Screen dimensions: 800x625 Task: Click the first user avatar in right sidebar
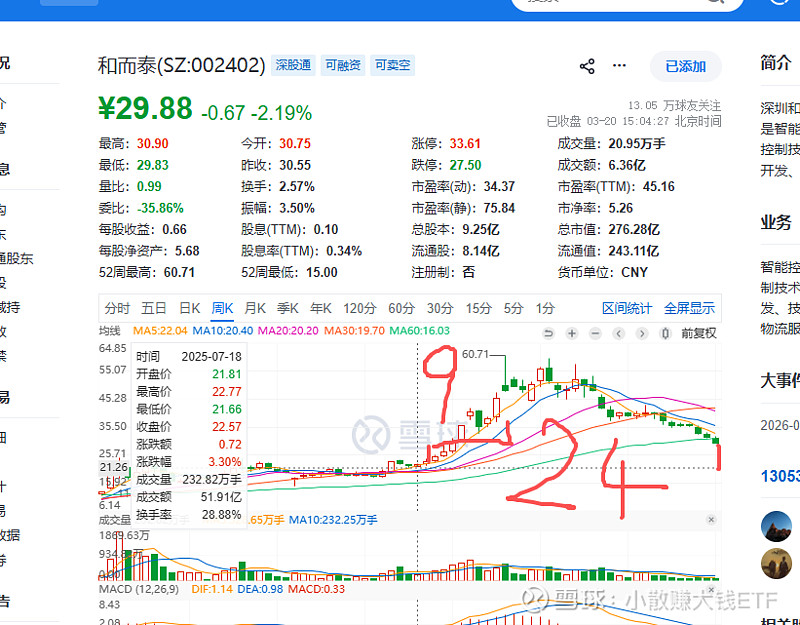[776, 526]
